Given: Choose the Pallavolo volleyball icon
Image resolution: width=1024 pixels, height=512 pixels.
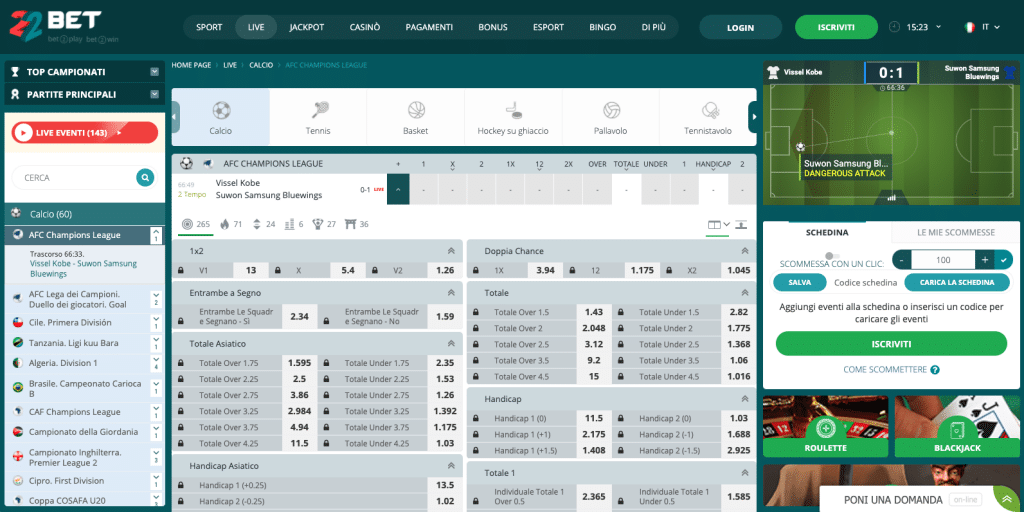Looking at the screenshot, I should pyautogui.click(x=611, y=110).
